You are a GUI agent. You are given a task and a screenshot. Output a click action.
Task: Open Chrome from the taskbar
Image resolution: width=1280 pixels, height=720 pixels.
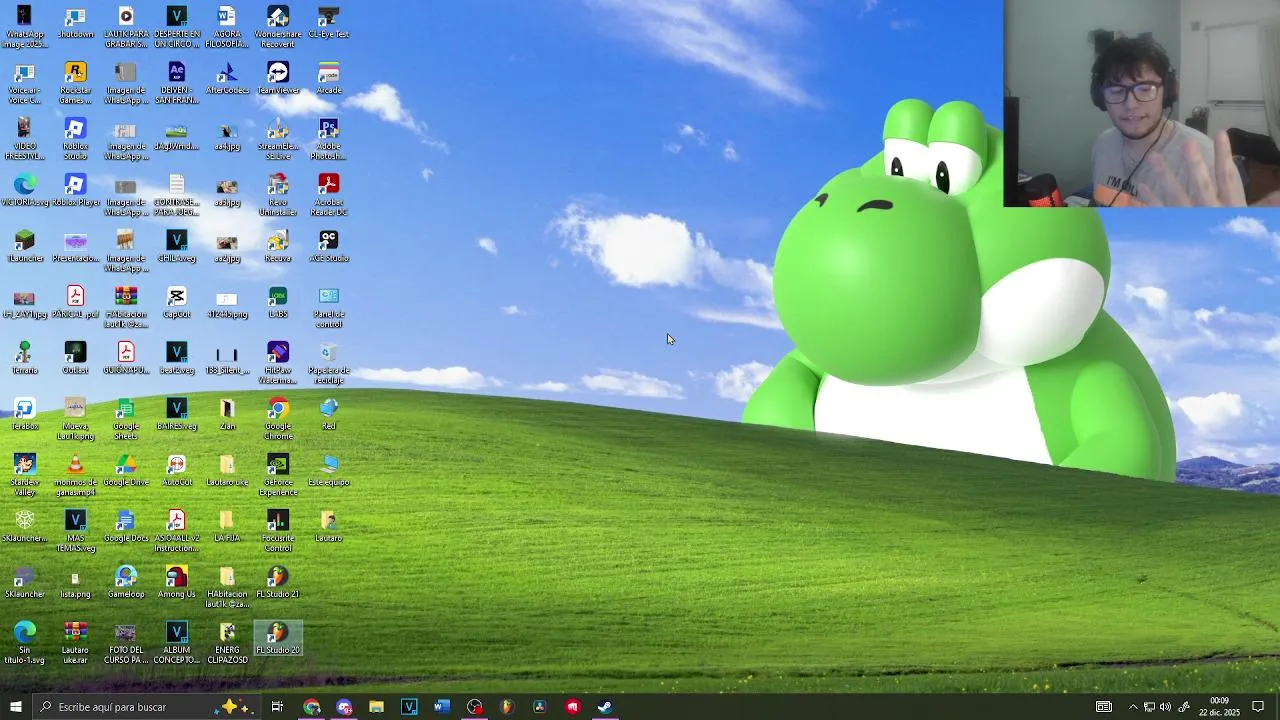312,707
